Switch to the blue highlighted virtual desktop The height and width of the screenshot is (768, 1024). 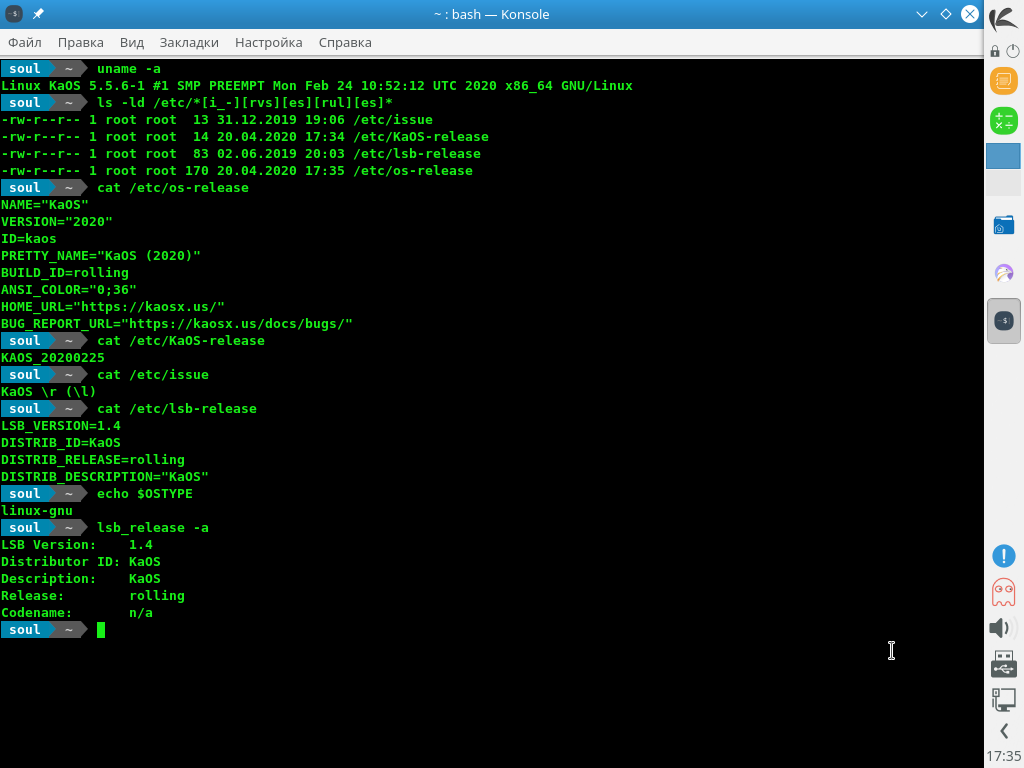tap(1003, 157)
